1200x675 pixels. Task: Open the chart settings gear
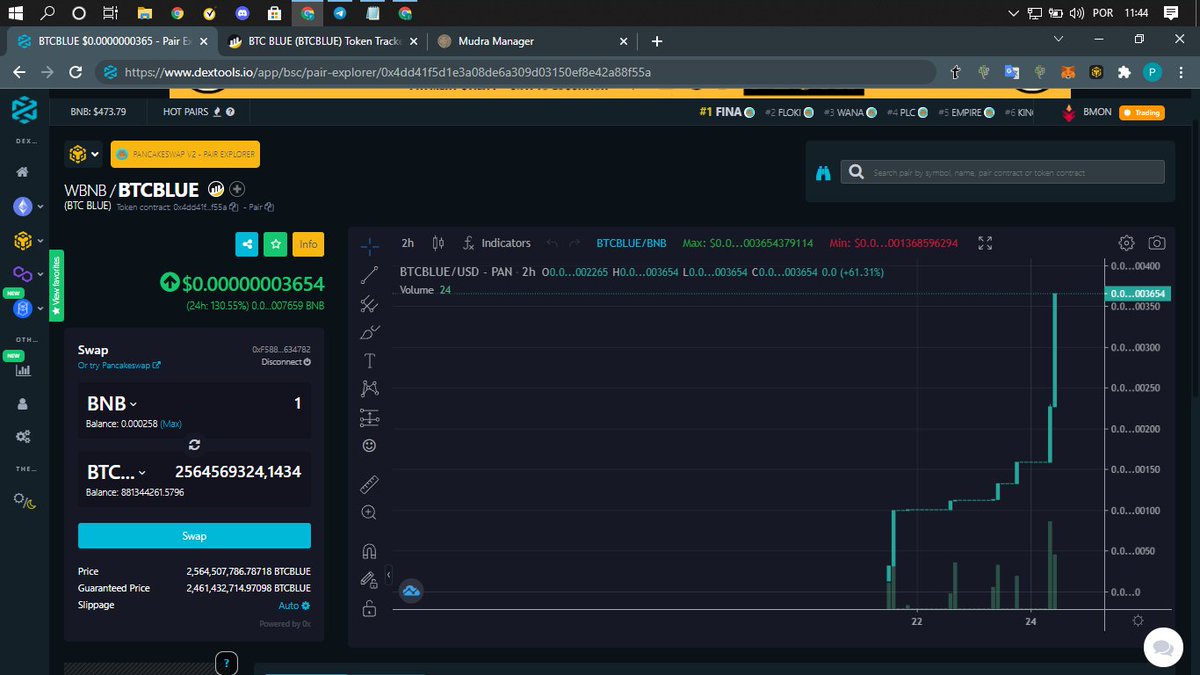coord(1127,243)
